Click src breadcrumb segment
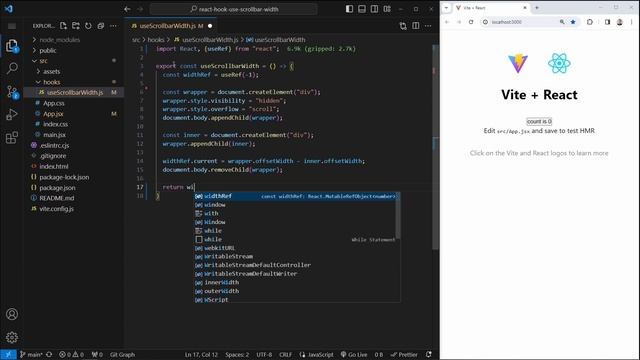Viewport: 640px width, 360px height. click(136, 40)
